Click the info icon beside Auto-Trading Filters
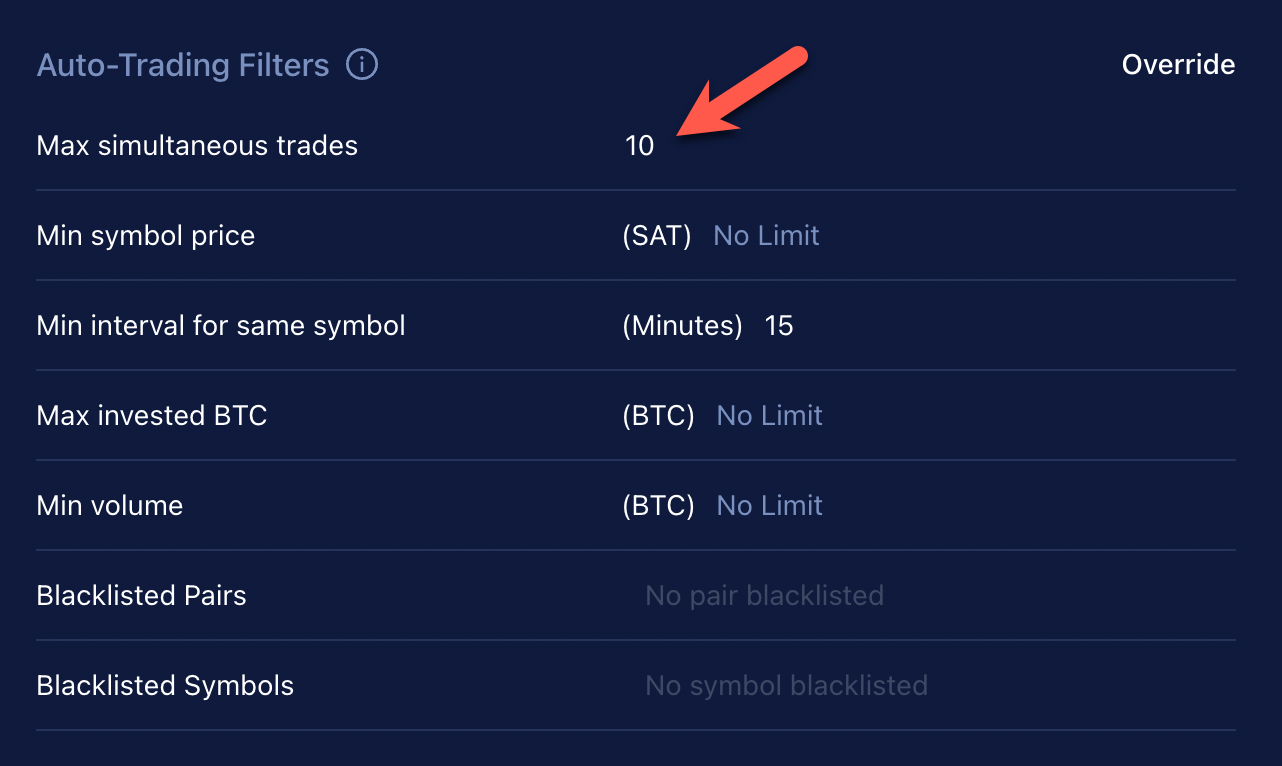The width and height of the screenshot is (1282, 766). click(x=362, y=65)
